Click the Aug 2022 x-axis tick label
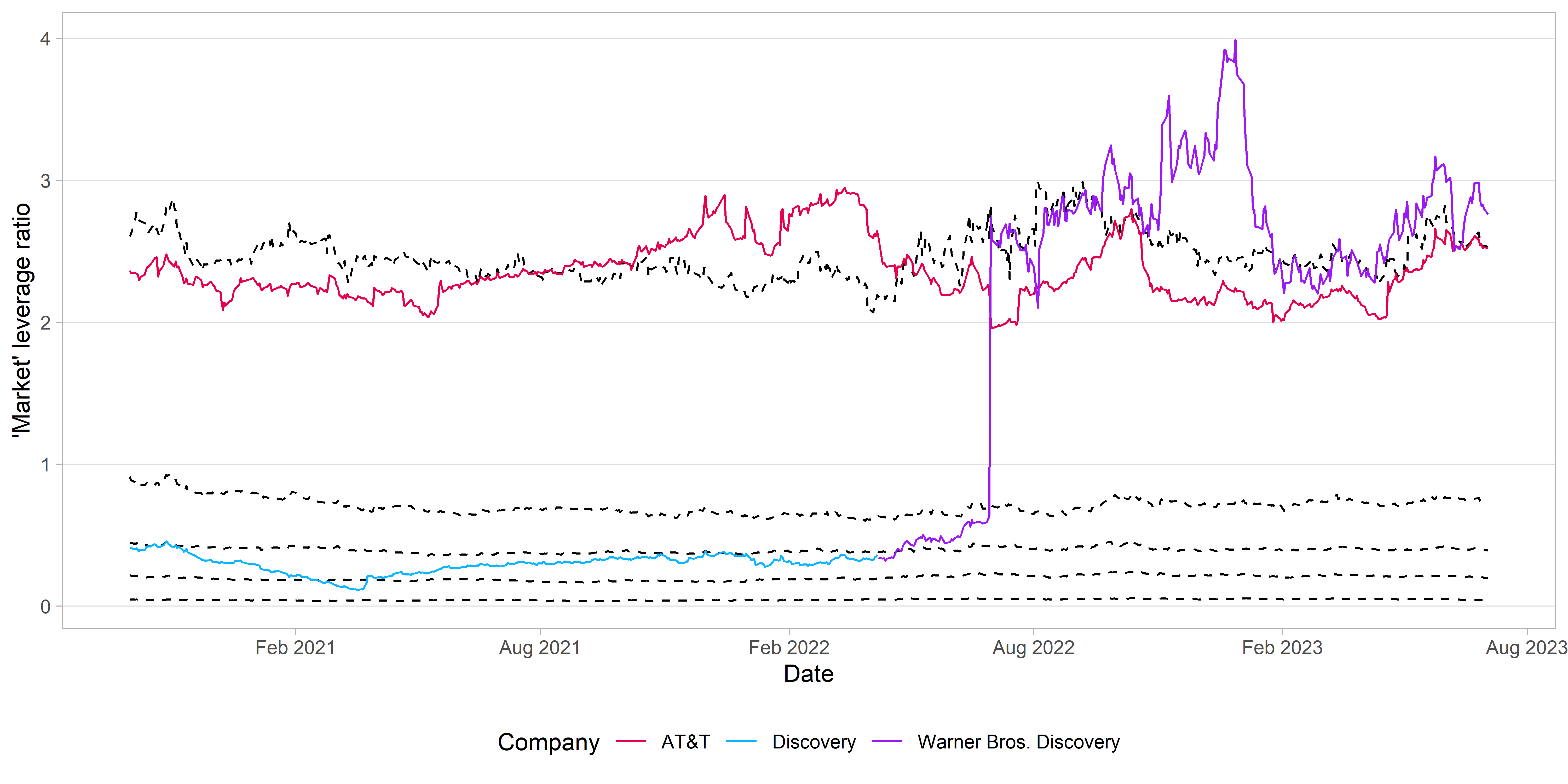Viewport: 1568px width, 784px height. tap(1034, 647)
